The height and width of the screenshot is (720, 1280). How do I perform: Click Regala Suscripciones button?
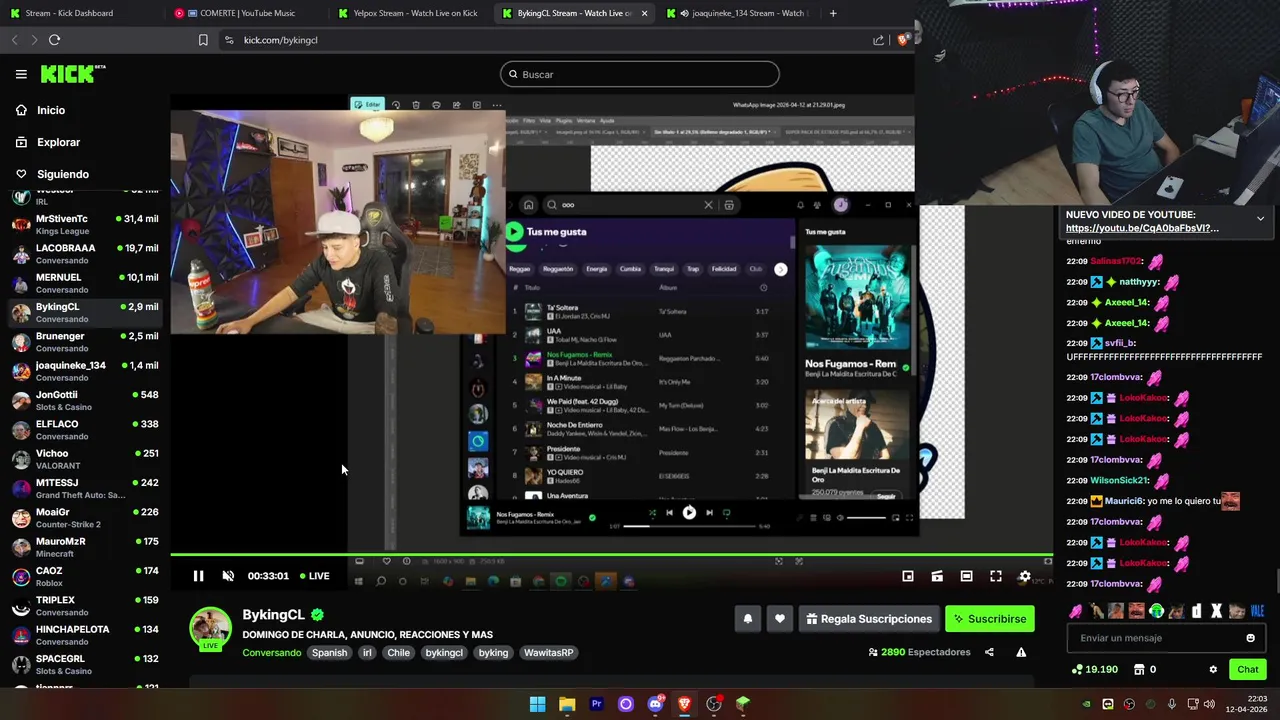pyautogui.click(x=868, y=619)
